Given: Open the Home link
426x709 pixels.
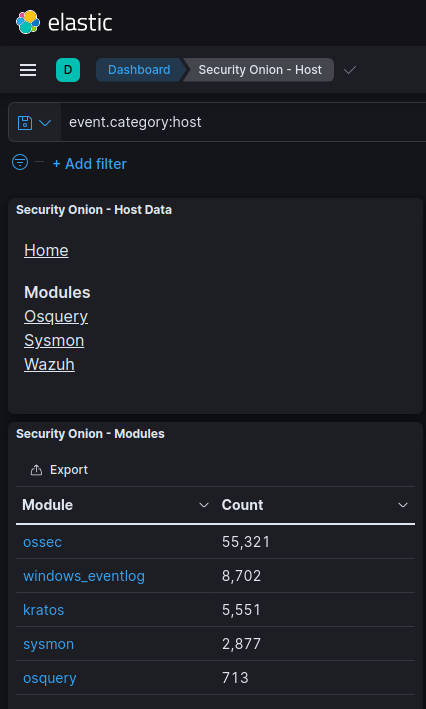Looking at the screenshot, I should click(x=46, y=250).
